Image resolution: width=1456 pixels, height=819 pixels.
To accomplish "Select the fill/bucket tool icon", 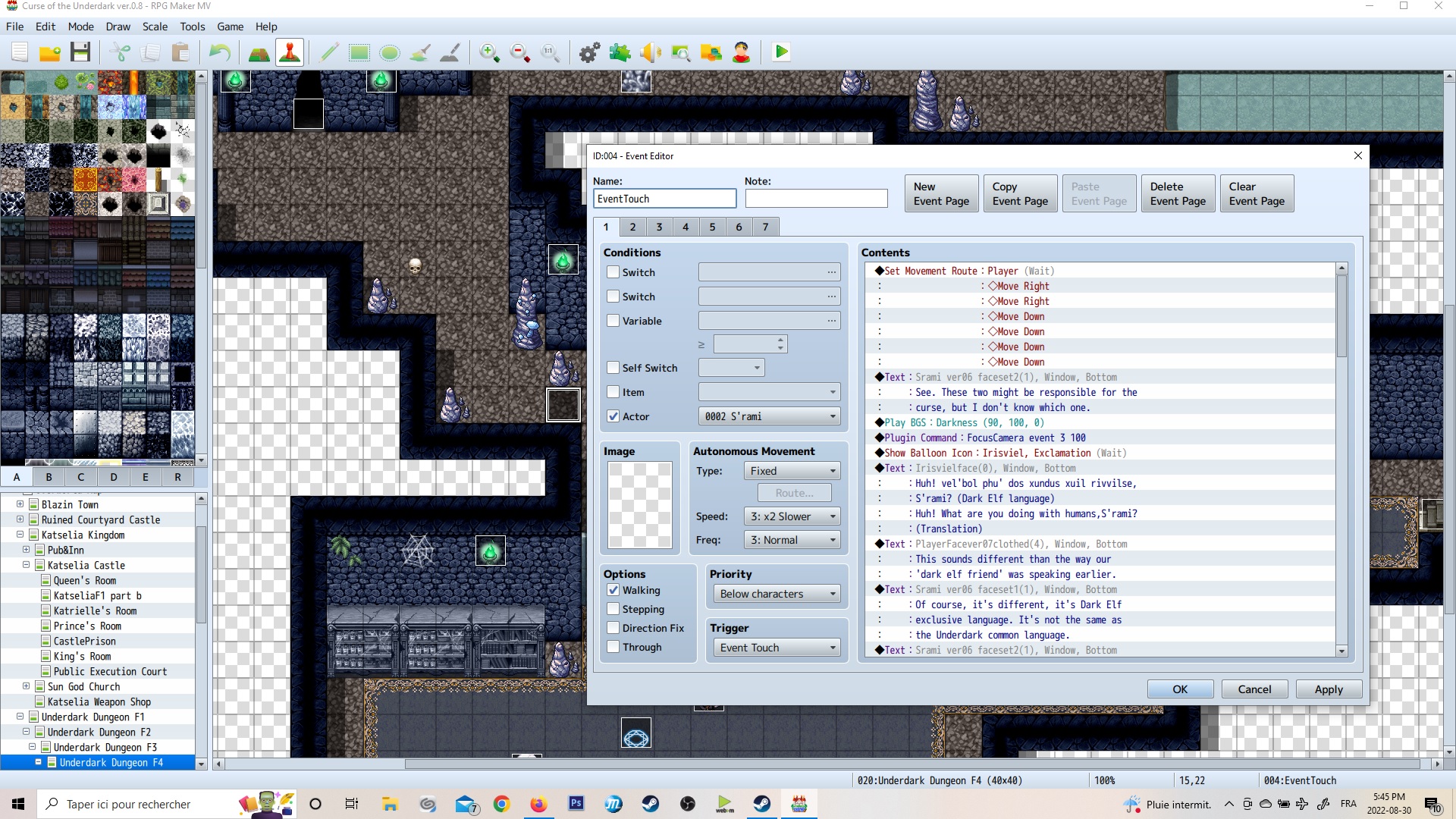I will 421,52.
